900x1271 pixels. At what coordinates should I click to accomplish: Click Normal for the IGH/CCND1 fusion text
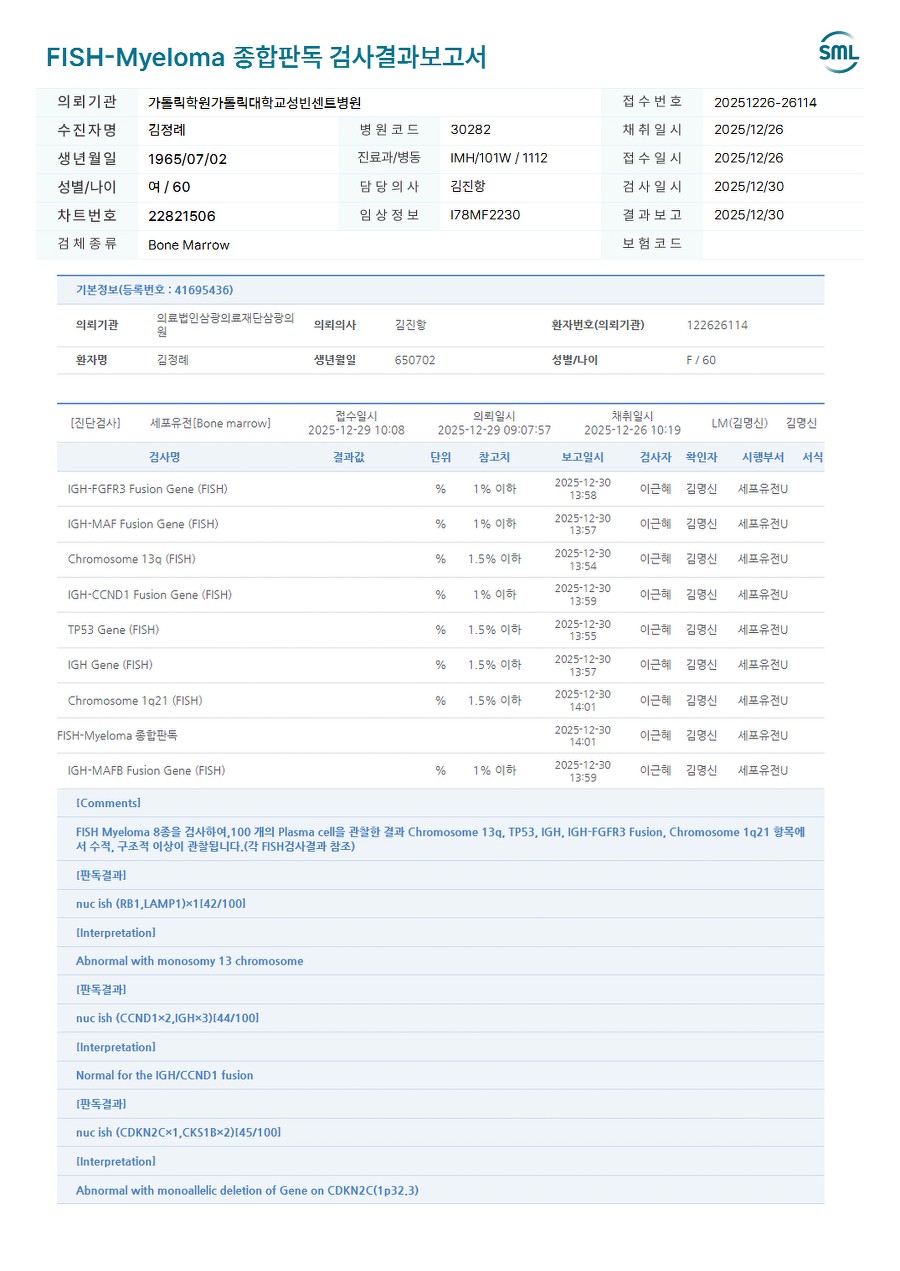pos(164,1075)
